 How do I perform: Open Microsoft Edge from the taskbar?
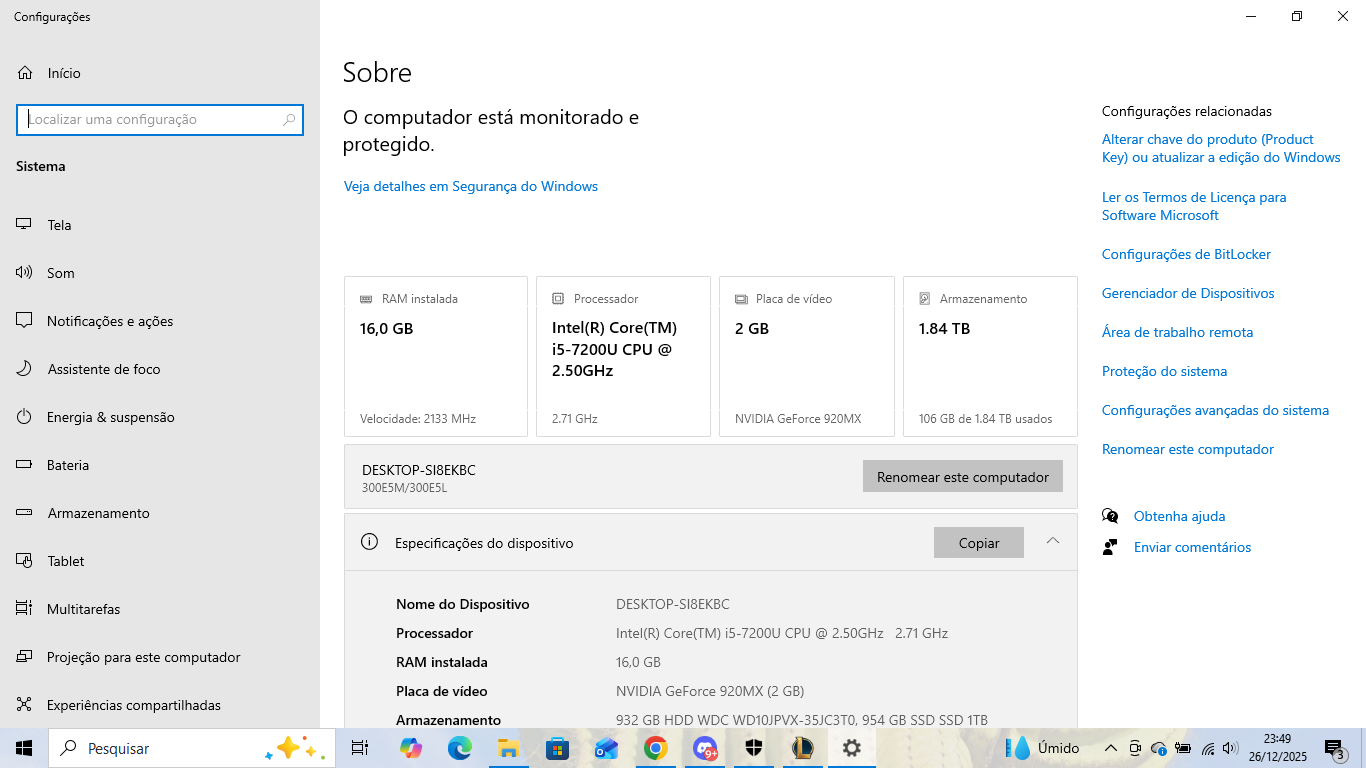(x=459, y=748)
